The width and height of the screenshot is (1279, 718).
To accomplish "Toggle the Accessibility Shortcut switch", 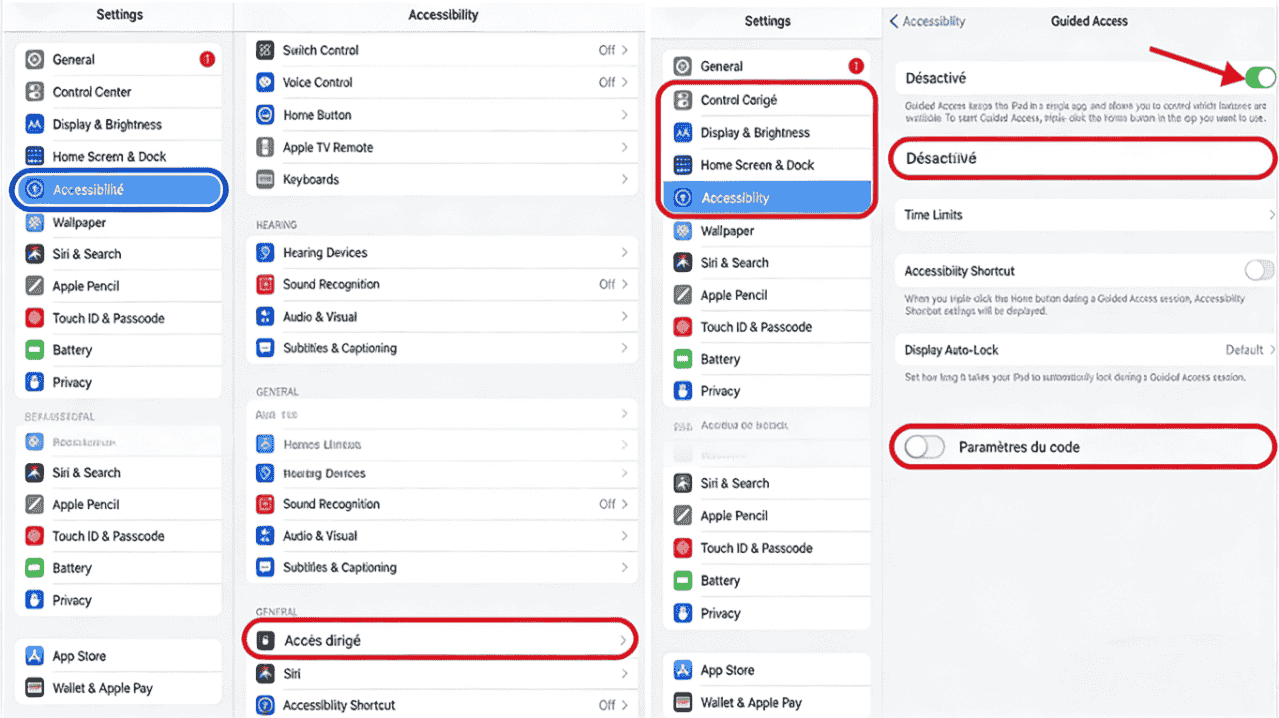I will 1259,271.
